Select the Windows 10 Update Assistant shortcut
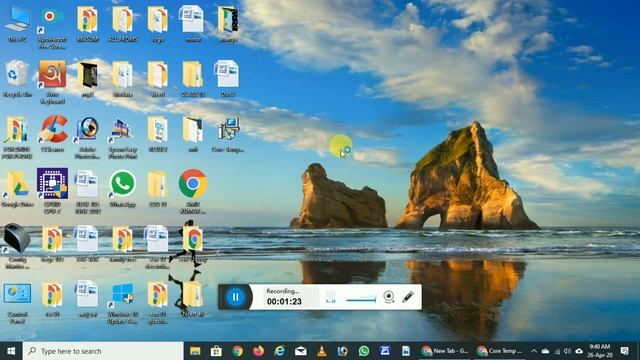Image resolution: width=640 pixels, height=360 pixels. (x=122, y=303)
